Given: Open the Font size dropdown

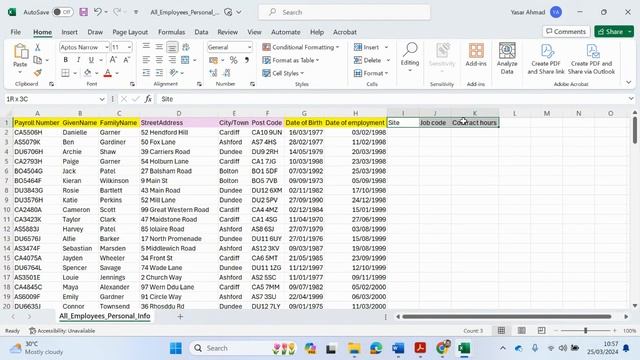Looking at the screenshot, I should [x=129, y=47].
